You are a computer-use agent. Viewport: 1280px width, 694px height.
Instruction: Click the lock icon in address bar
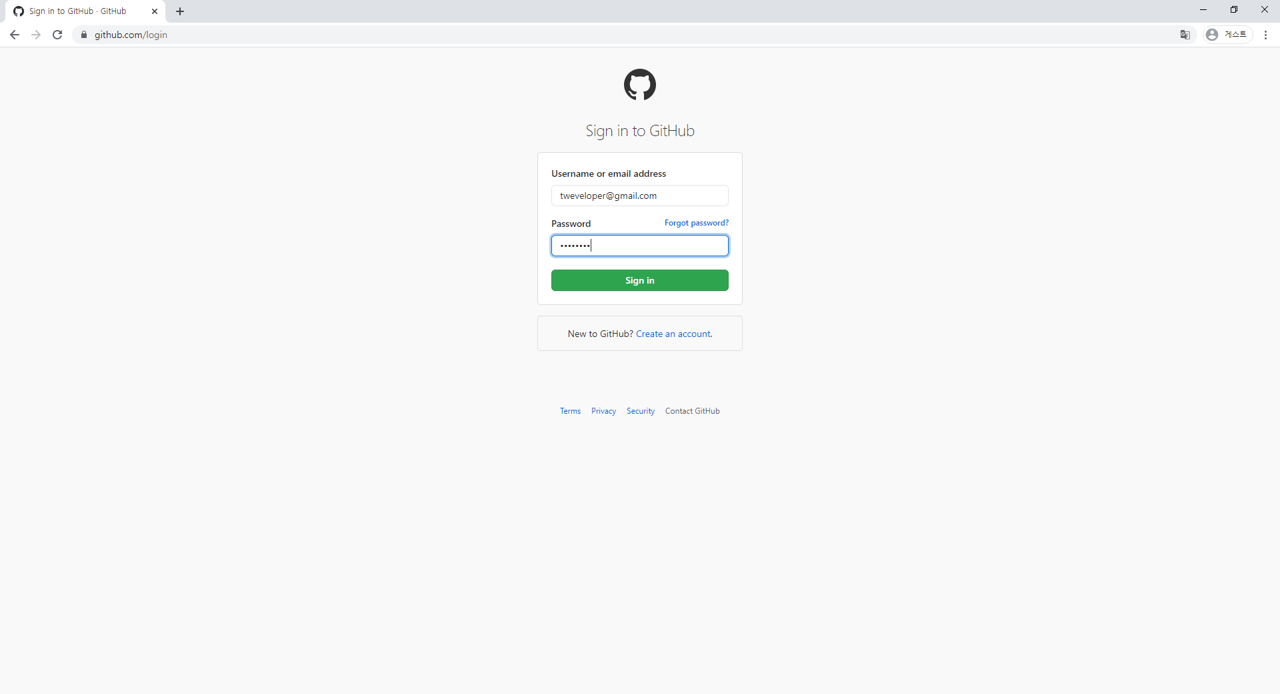[x=84, y=35]
